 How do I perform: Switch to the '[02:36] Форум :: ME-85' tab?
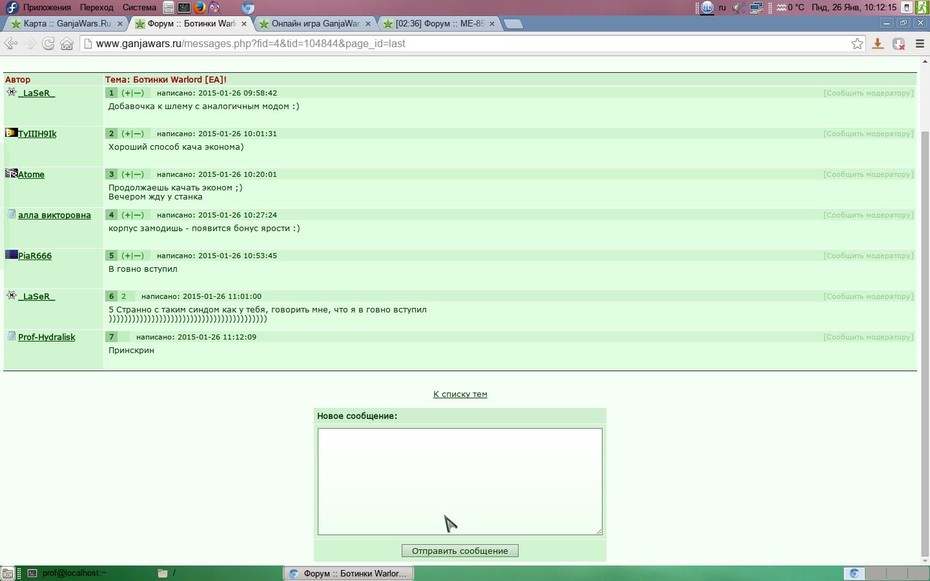[439, 24]
